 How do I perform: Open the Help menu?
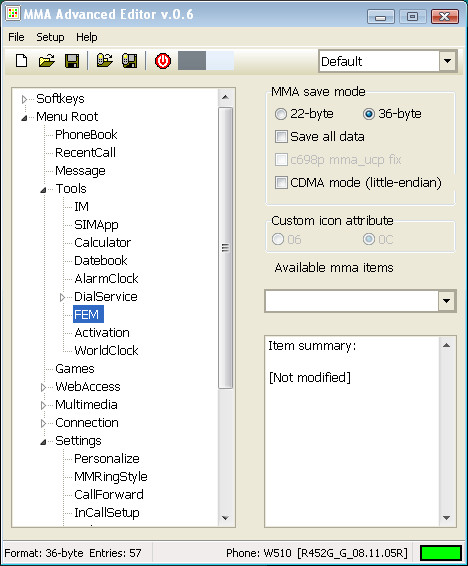click(x=87, y=37)
